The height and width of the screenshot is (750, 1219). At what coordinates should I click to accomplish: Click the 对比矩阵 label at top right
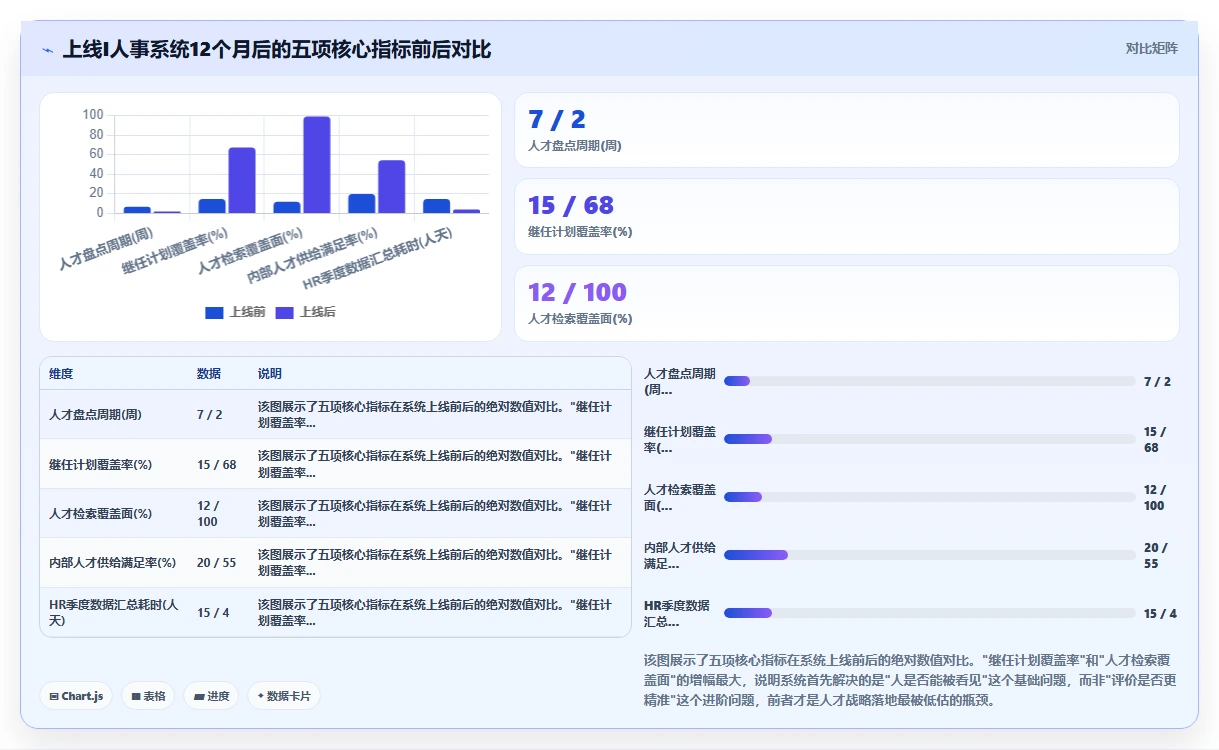tap(1151, 48)
